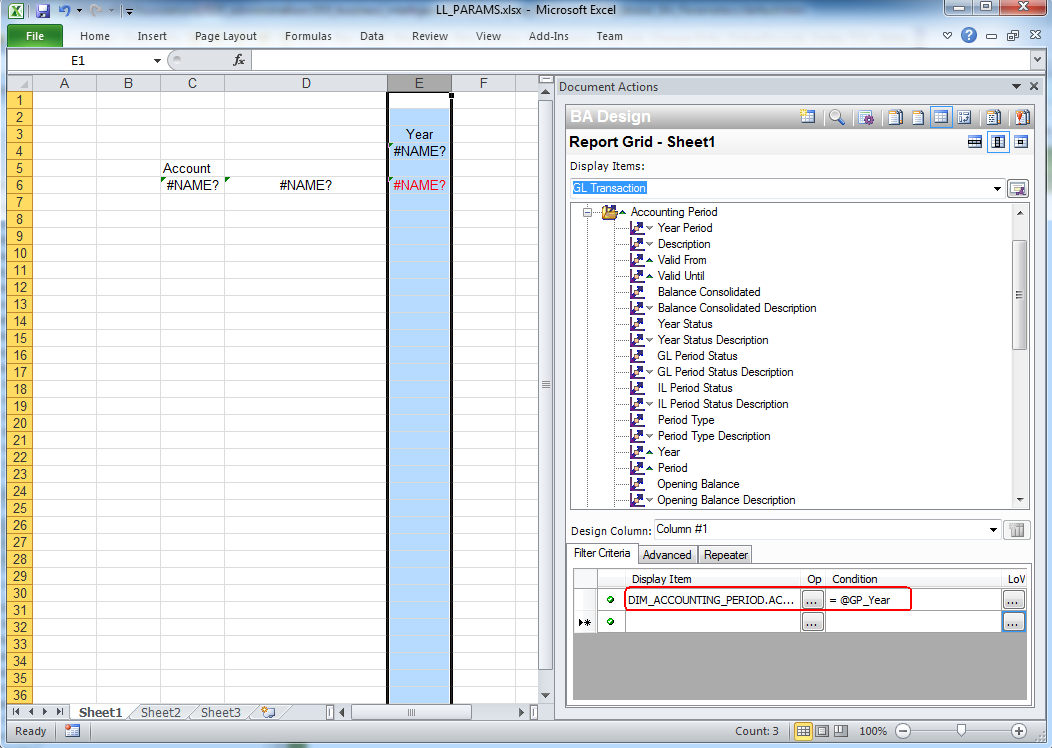The width and height of the screenshot is (1052, 748).
Task: Select Year Period in the tree
Action: 684,228
